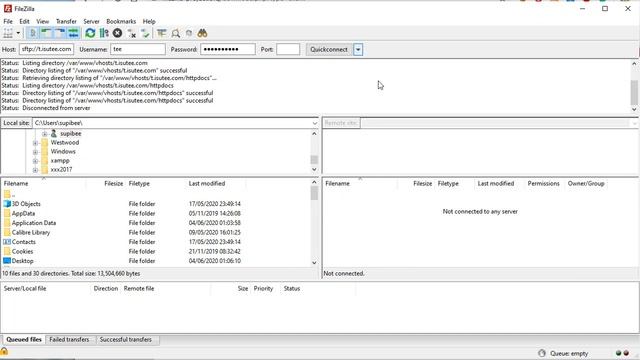Toggle the remote directory tree display

60,33
